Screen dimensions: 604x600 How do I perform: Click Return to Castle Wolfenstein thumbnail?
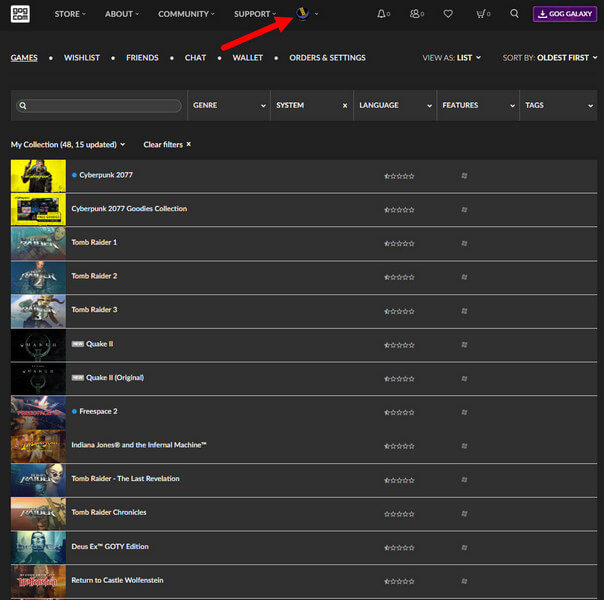click(x=38, y=581)
